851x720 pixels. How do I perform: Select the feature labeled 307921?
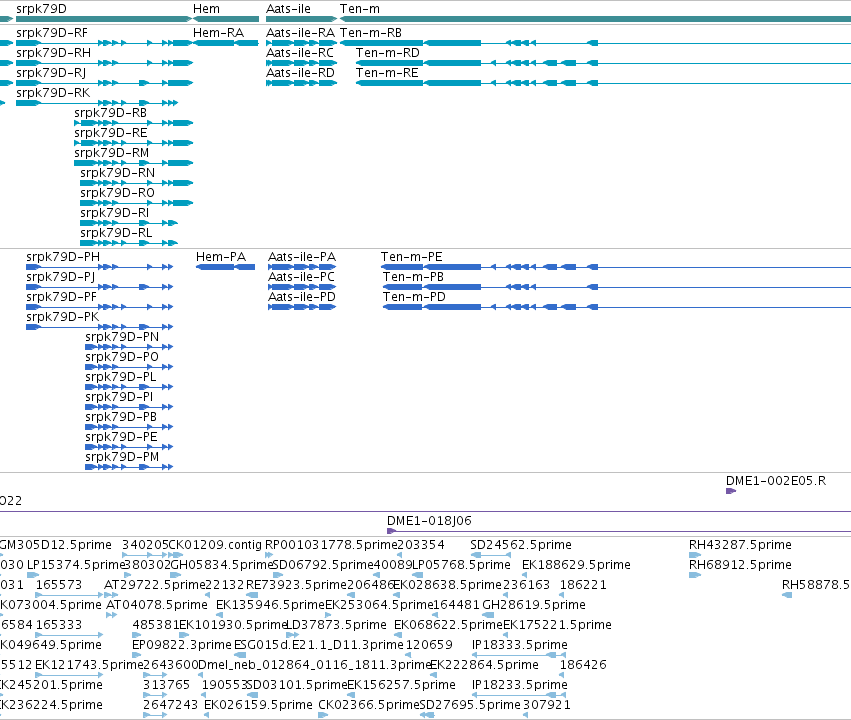tap(547, 705)
